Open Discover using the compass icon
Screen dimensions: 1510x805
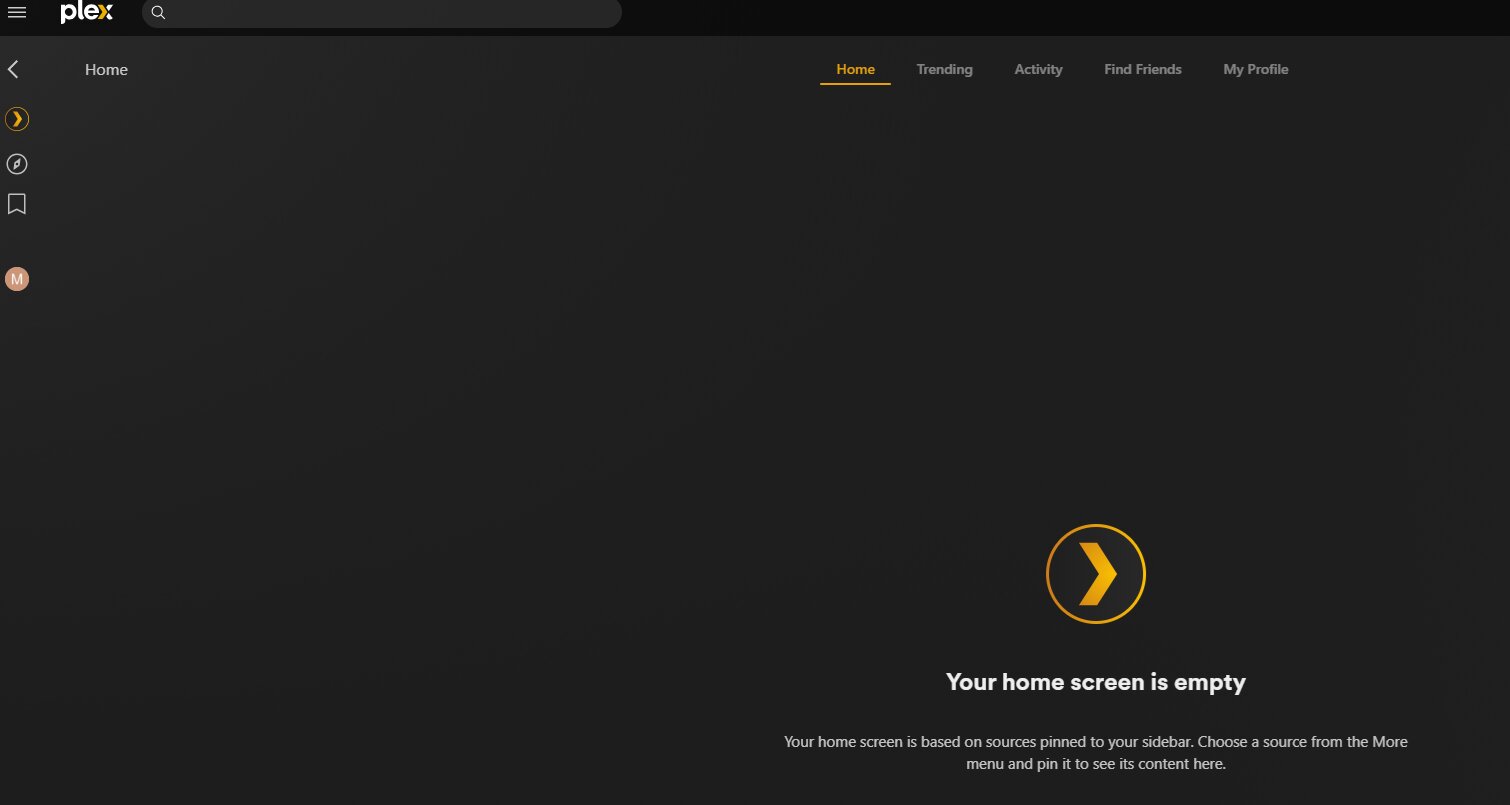[16, 163]
